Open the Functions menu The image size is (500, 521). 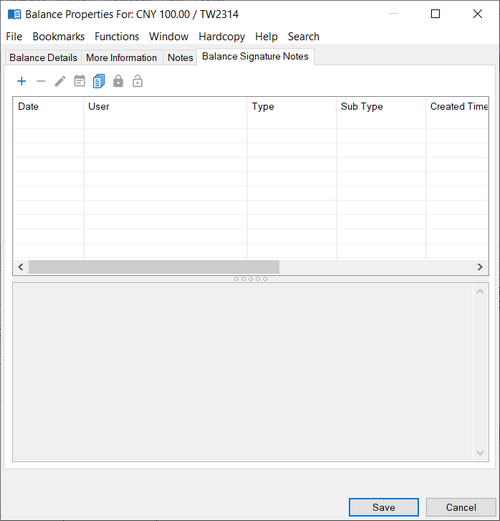[x=117, y=36]
